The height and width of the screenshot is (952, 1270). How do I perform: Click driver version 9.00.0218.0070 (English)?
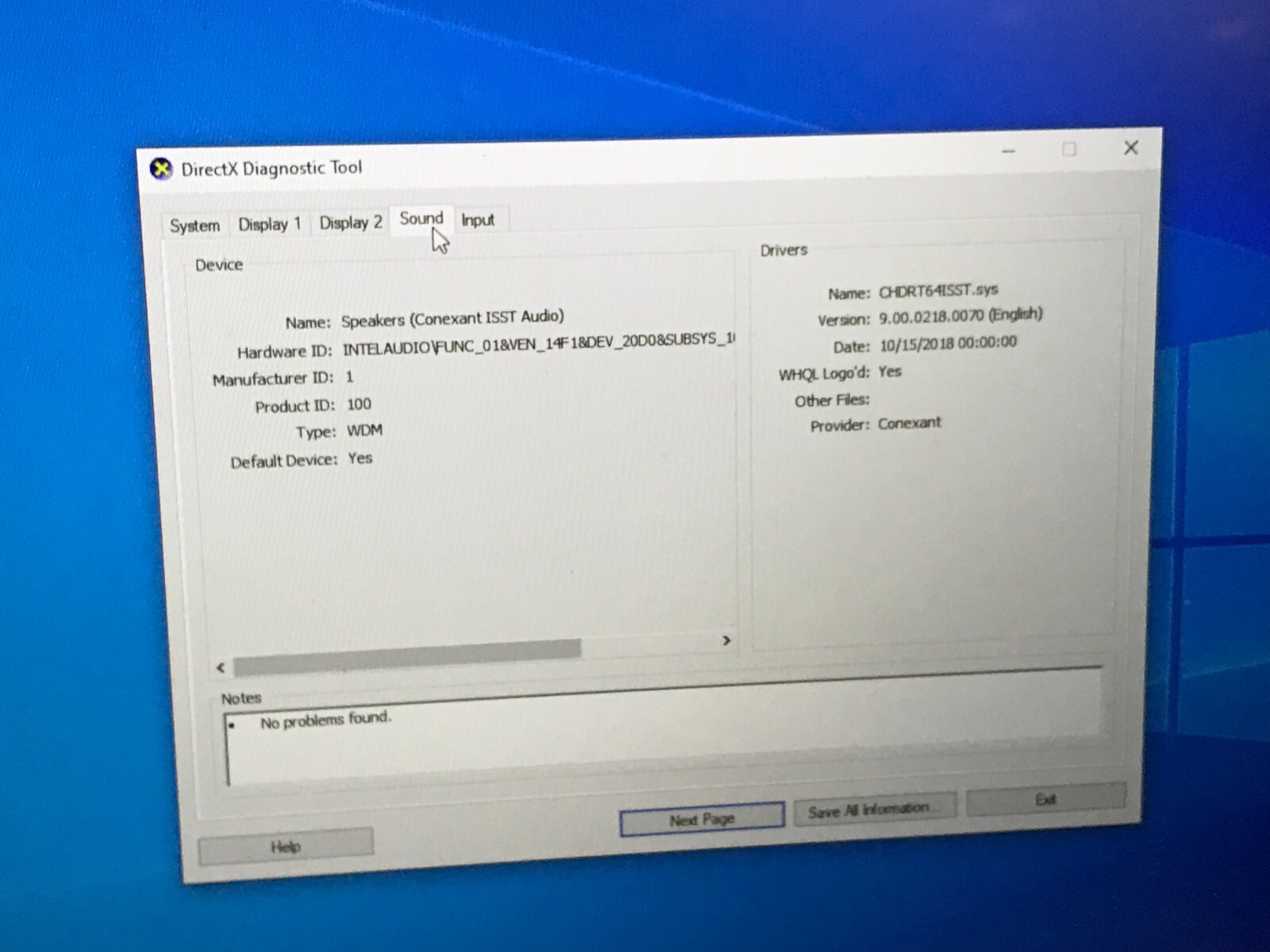coord(960,316)
